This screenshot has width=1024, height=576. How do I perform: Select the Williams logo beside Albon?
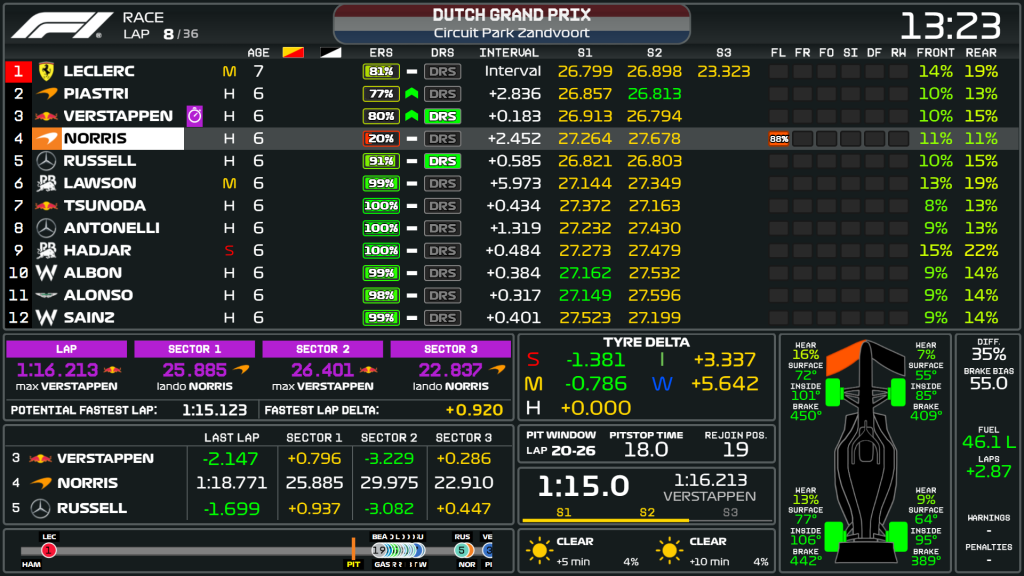pyautogui.click(x=46, y=272)
